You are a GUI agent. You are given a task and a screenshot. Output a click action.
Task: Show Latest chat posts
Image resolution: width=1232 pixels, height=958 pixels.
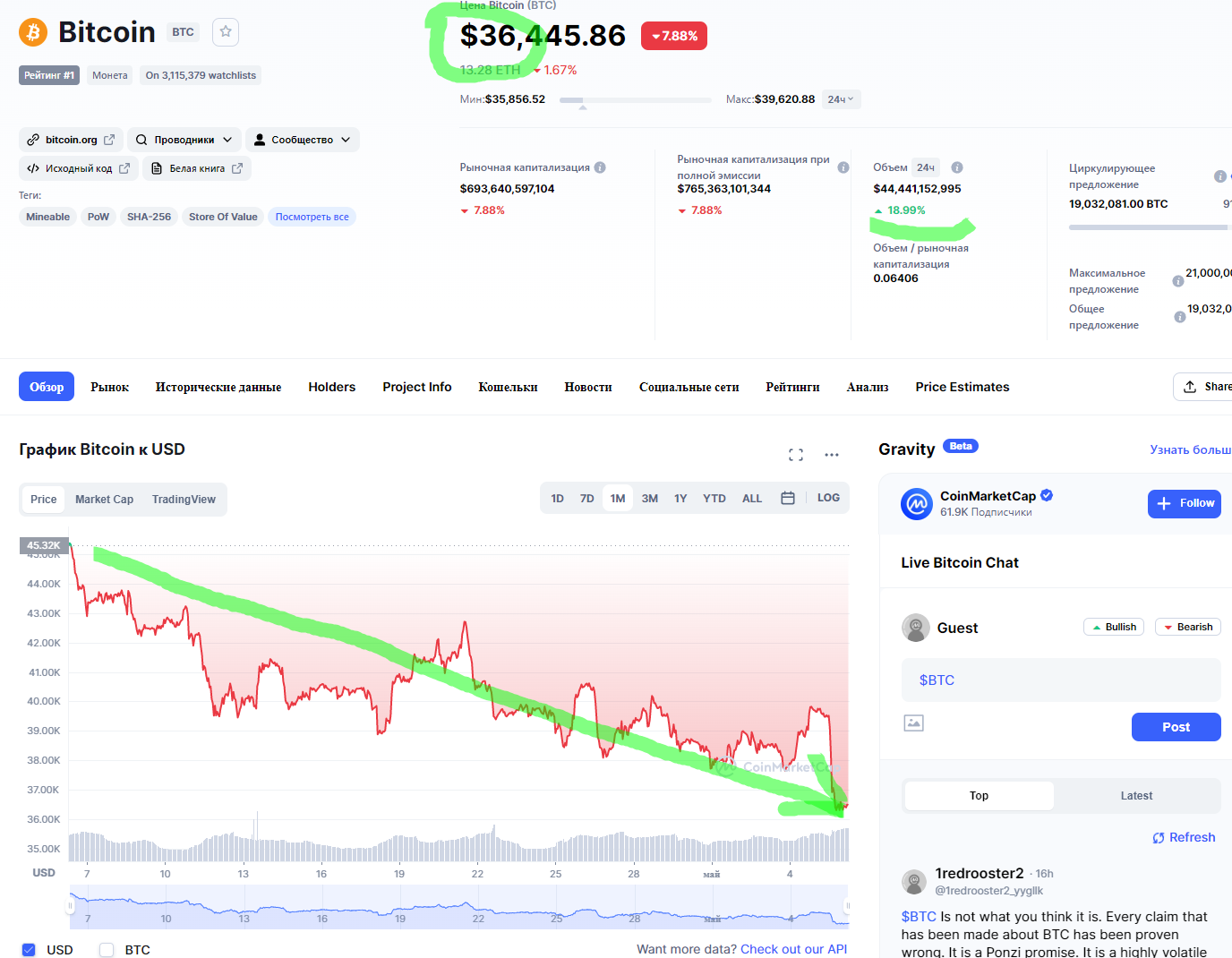pyautogui.click(x=1136, y=796)
